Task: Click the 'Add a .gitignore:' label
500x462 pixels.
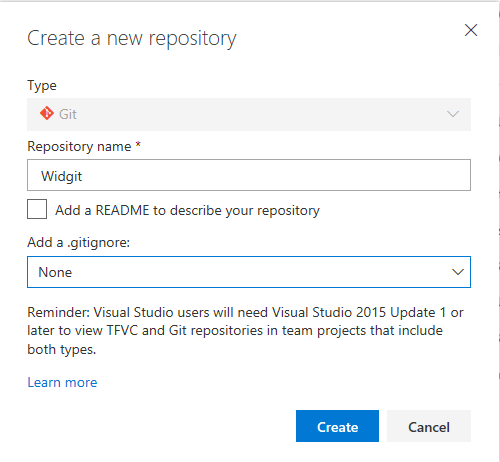Action: 79,242
